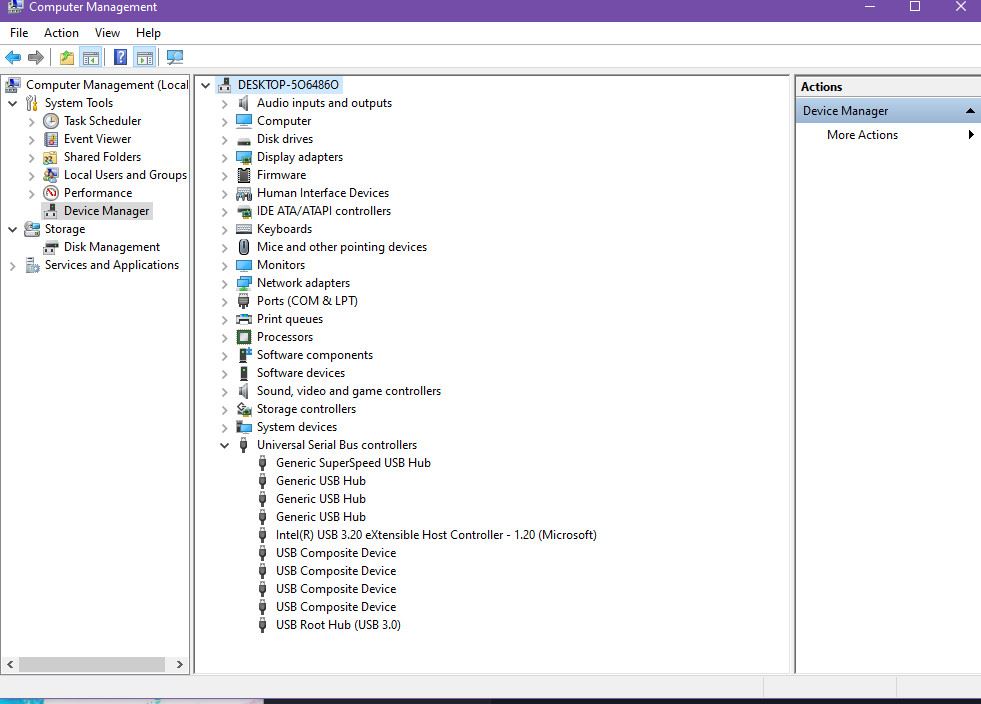The image size is (981, 704).
Task: Select Disk Management under Storage
Action: pos(111,247)
